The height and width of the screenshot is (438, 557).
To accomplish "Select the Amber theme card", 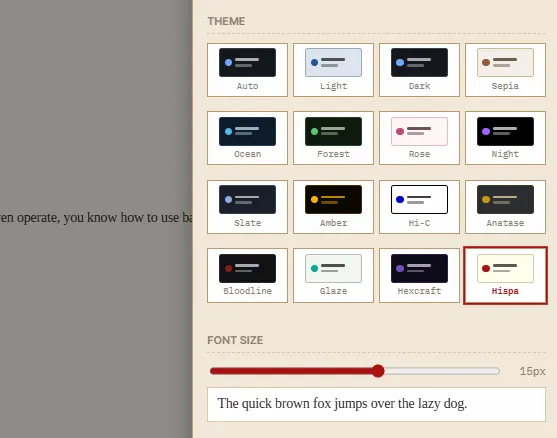I will pyautogui.click(x=333, y=207).
